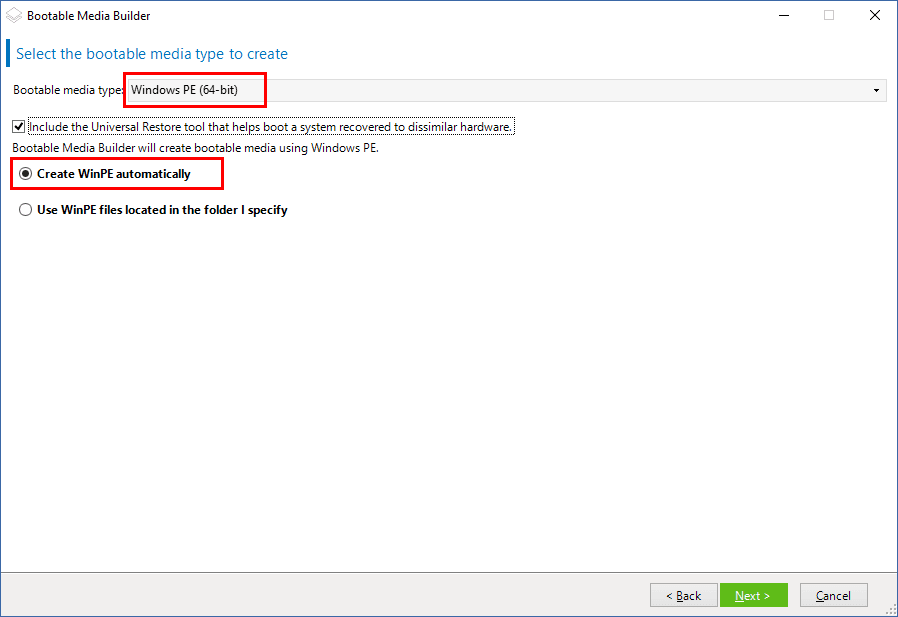898x617 pixels.
Task: Choose Use WinPE files located in folder option
Action: pyautogui.click(x=26, y=210)
